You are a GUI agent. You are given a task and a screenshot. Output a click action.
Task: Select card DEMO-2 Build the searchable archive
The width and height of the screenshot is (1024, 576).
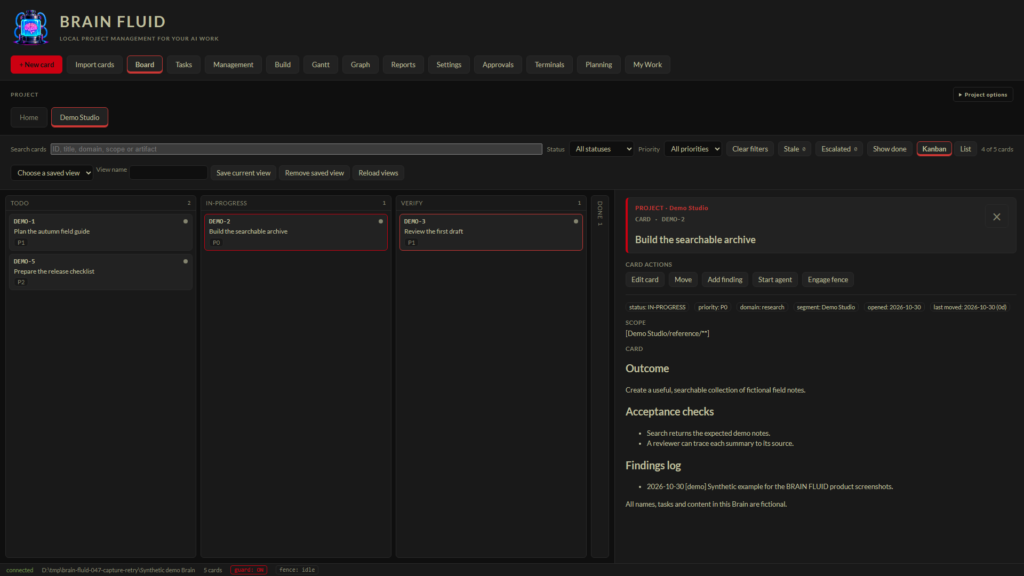click(296, 232)
